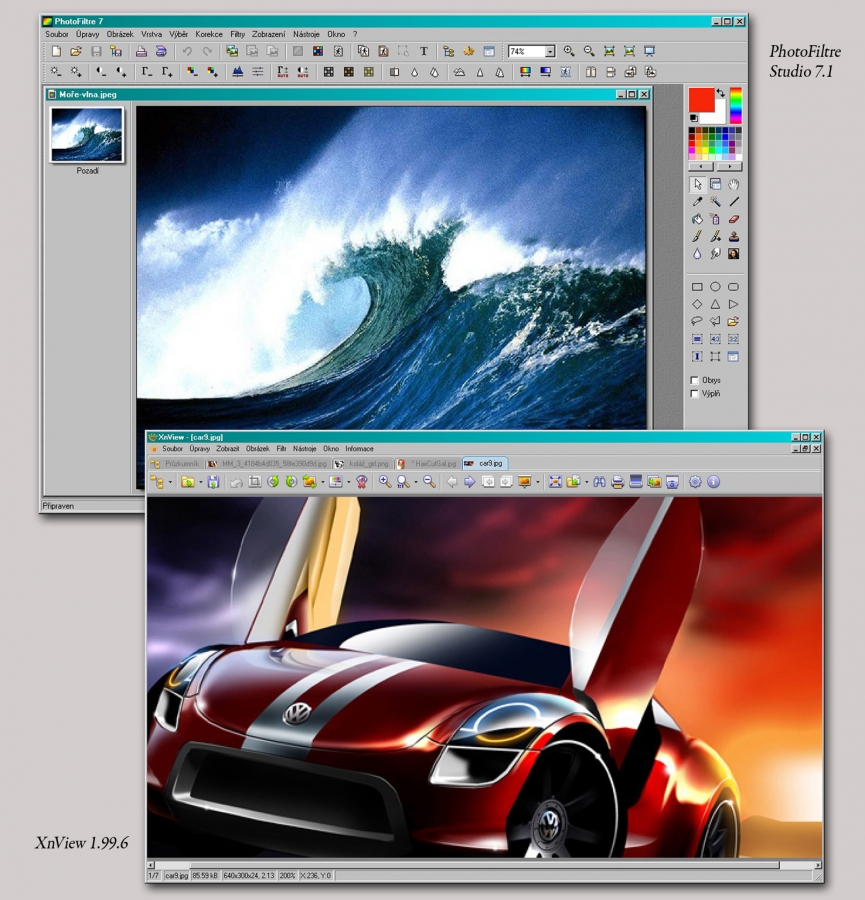865x900 pixels.
Task: Select the Spray can tool
Action: click(x=715, y=219)
